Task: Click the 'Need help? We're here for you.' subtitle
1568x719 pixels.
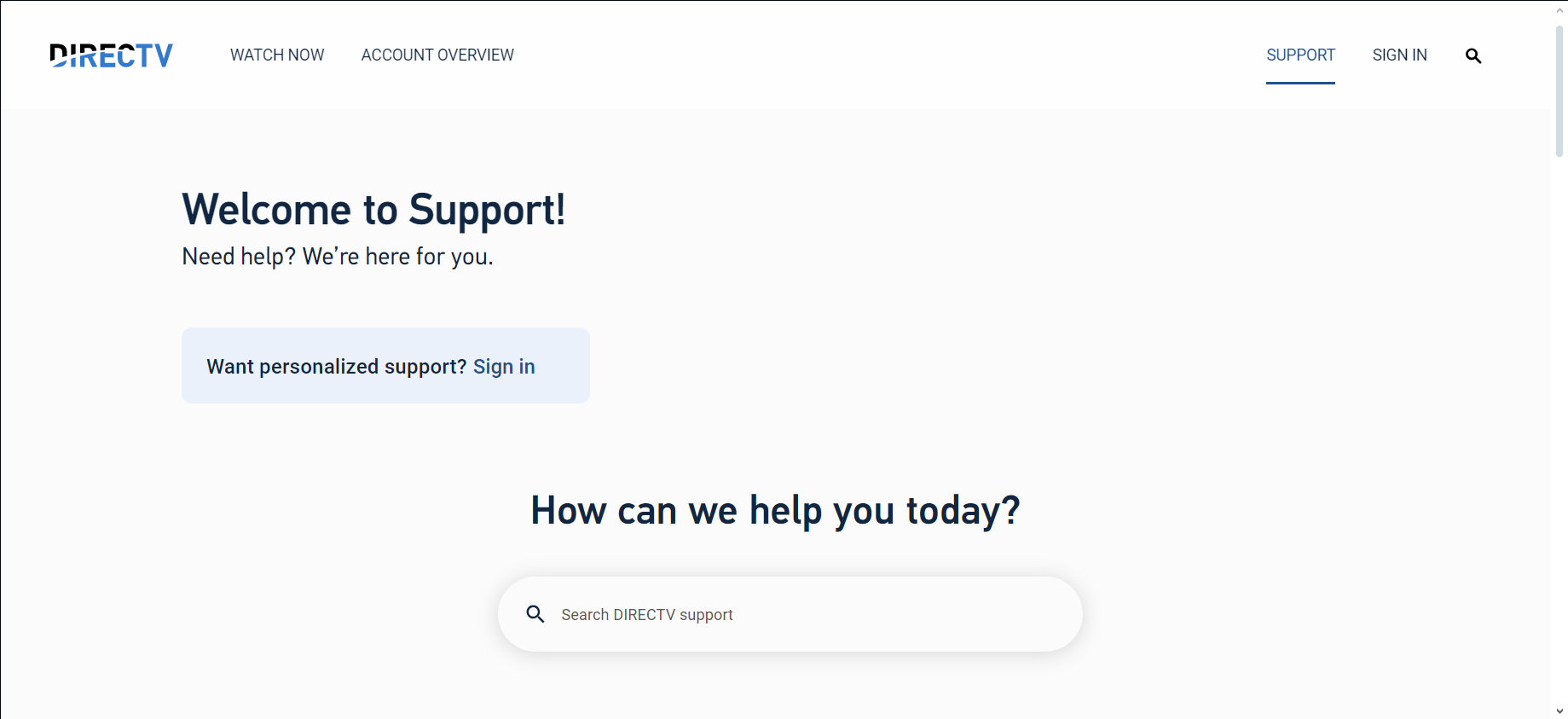Action: (x=338, y=257)
